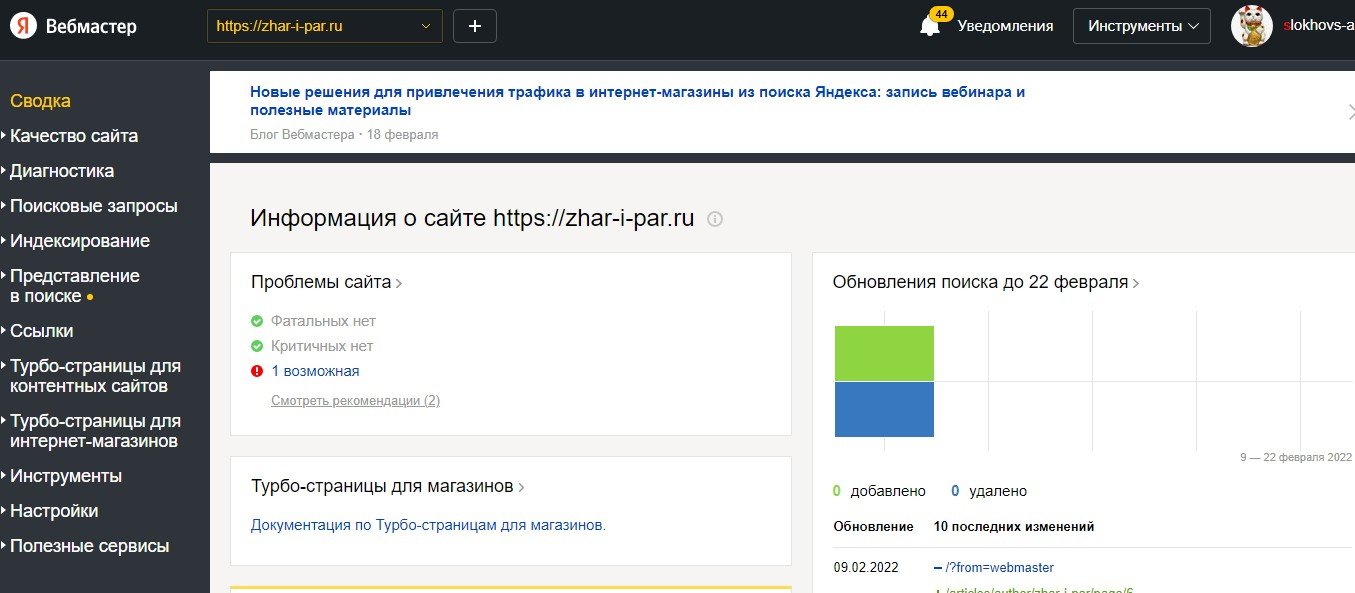Expand Диагностика sidebar section
Screen dimensions: 1355x593
point(62,171)
